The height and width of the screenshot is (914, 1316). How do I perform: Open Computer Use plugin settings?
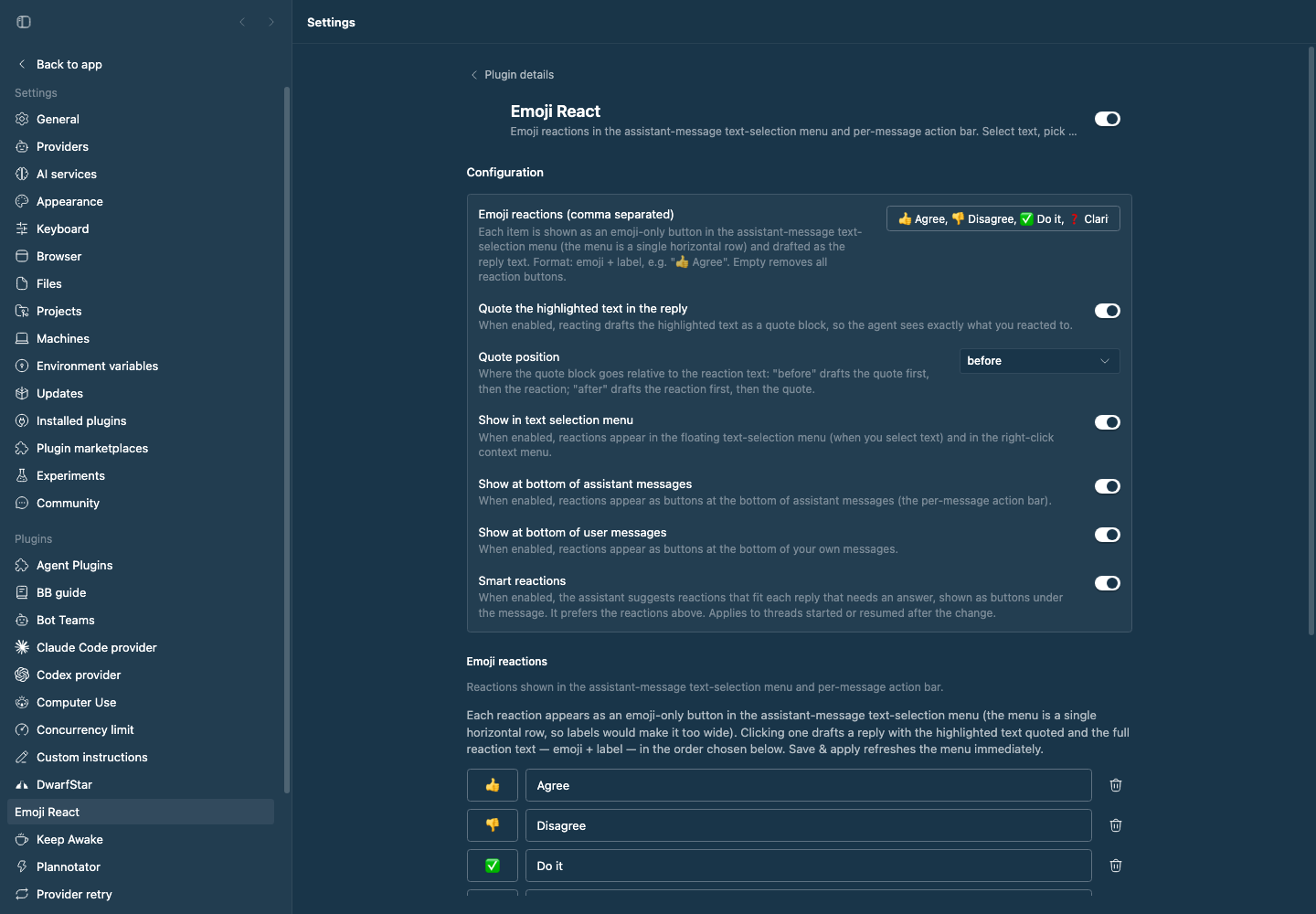[141, 702]
